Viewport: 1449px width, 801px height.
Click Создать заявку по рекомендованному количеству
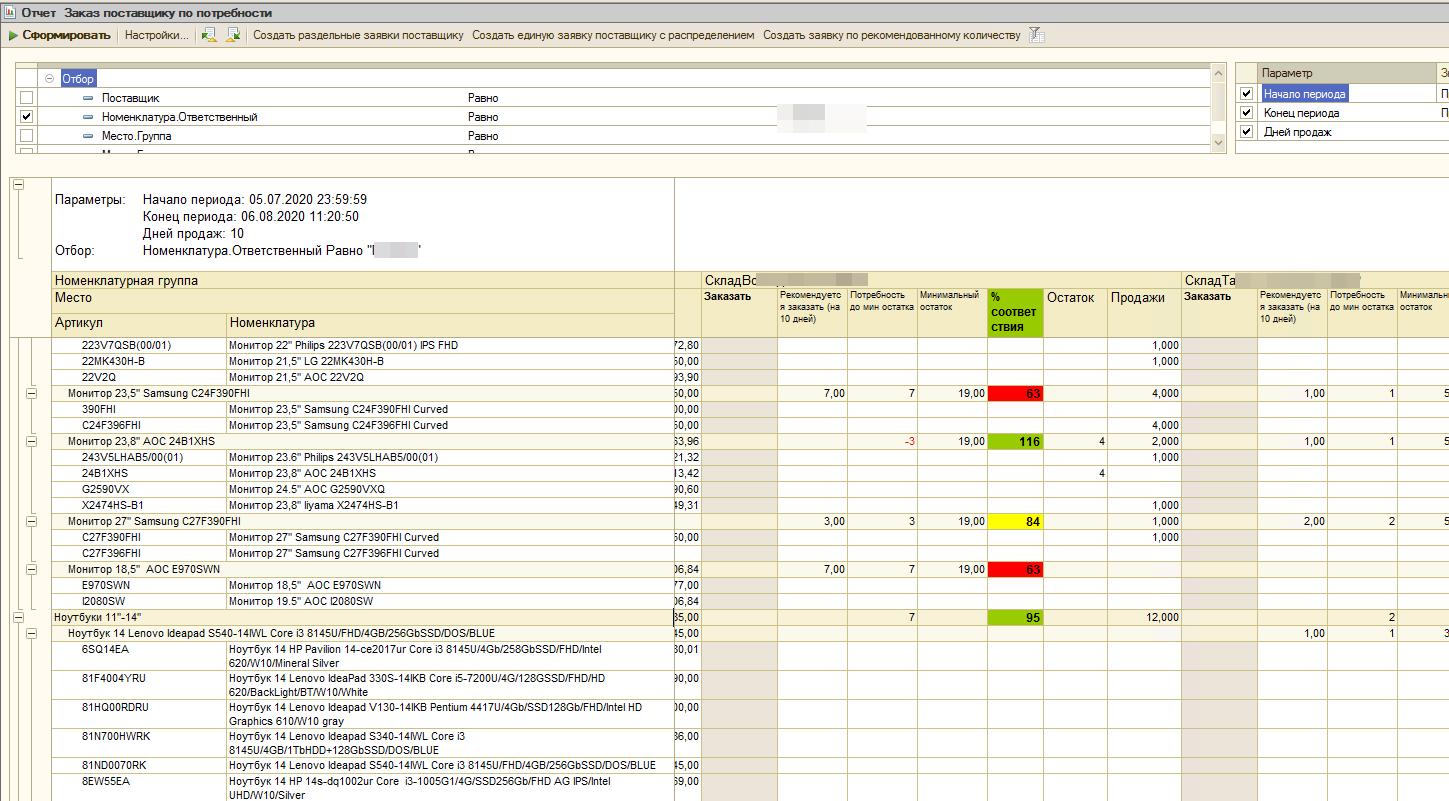[891, 35]
